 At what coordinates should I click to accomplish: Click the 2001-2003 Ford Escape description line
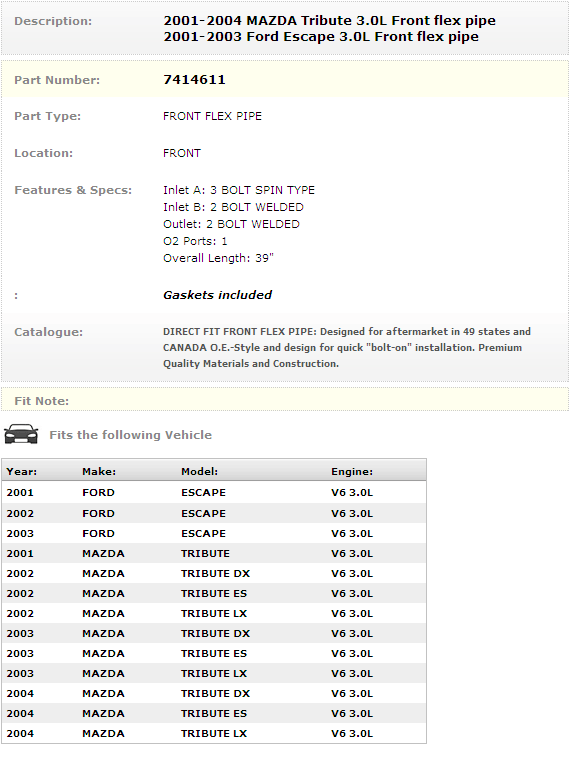coord(321,37)
